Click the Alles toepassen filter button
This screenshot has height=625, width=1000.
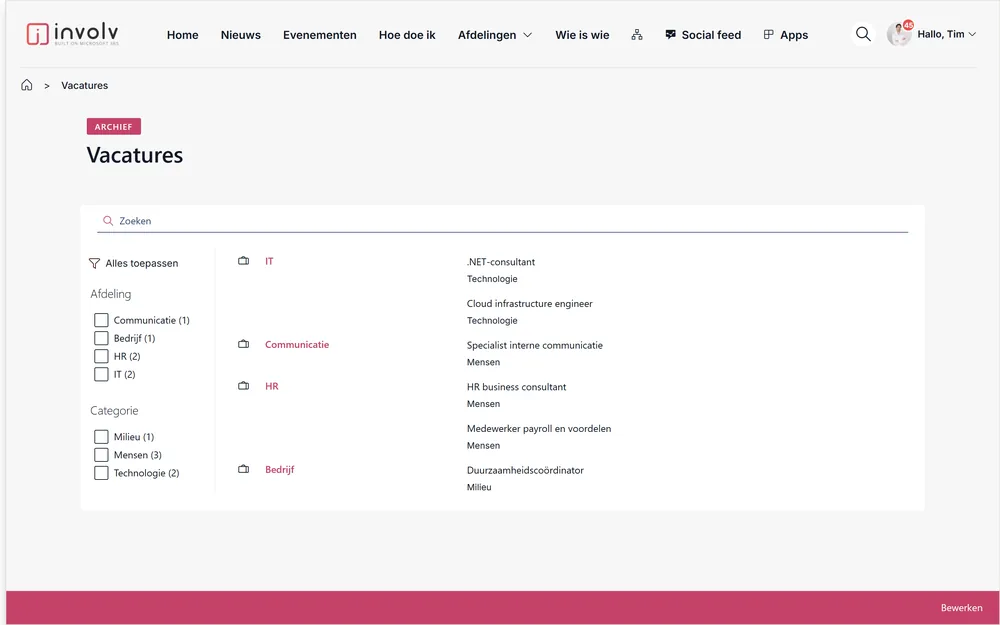pyautogui.click(x=134, y=263)
